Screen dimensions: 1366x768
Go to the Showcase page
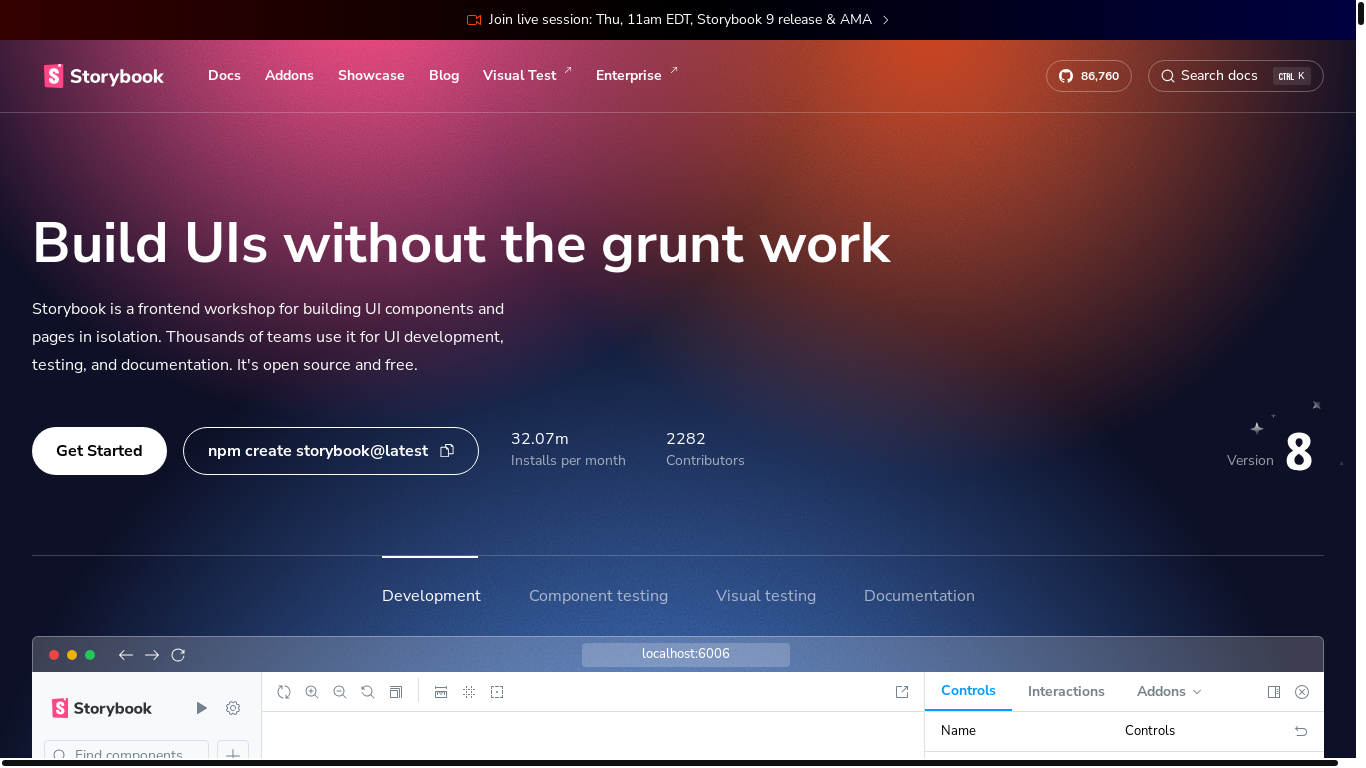point(371,76)
